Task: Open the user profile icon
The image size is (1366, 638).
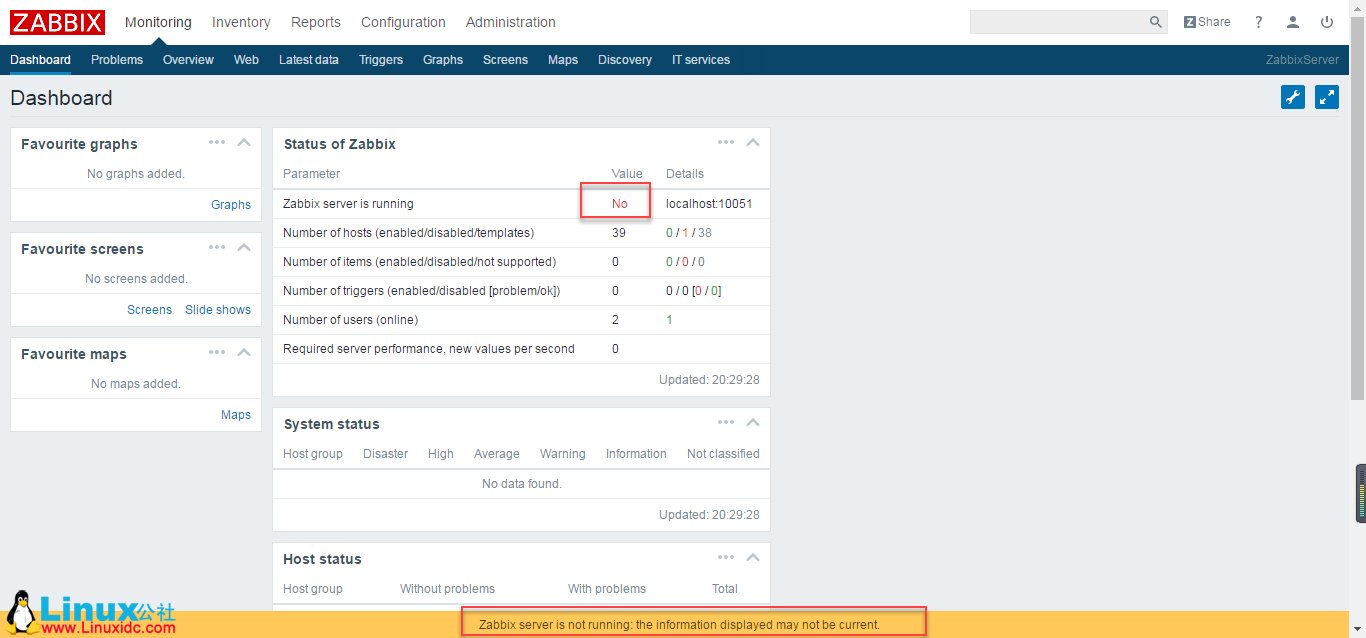Action: click(1292, 21)
